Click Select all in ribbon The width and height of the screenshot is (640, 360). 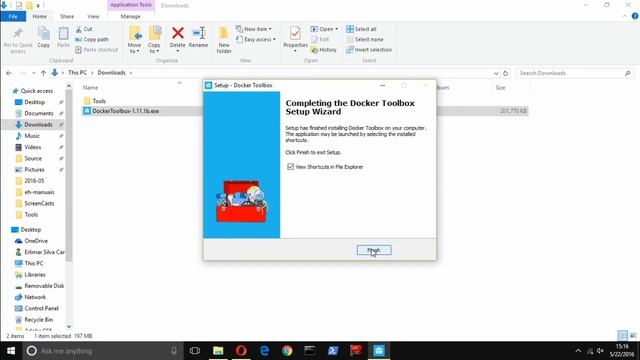pos(361,29)
